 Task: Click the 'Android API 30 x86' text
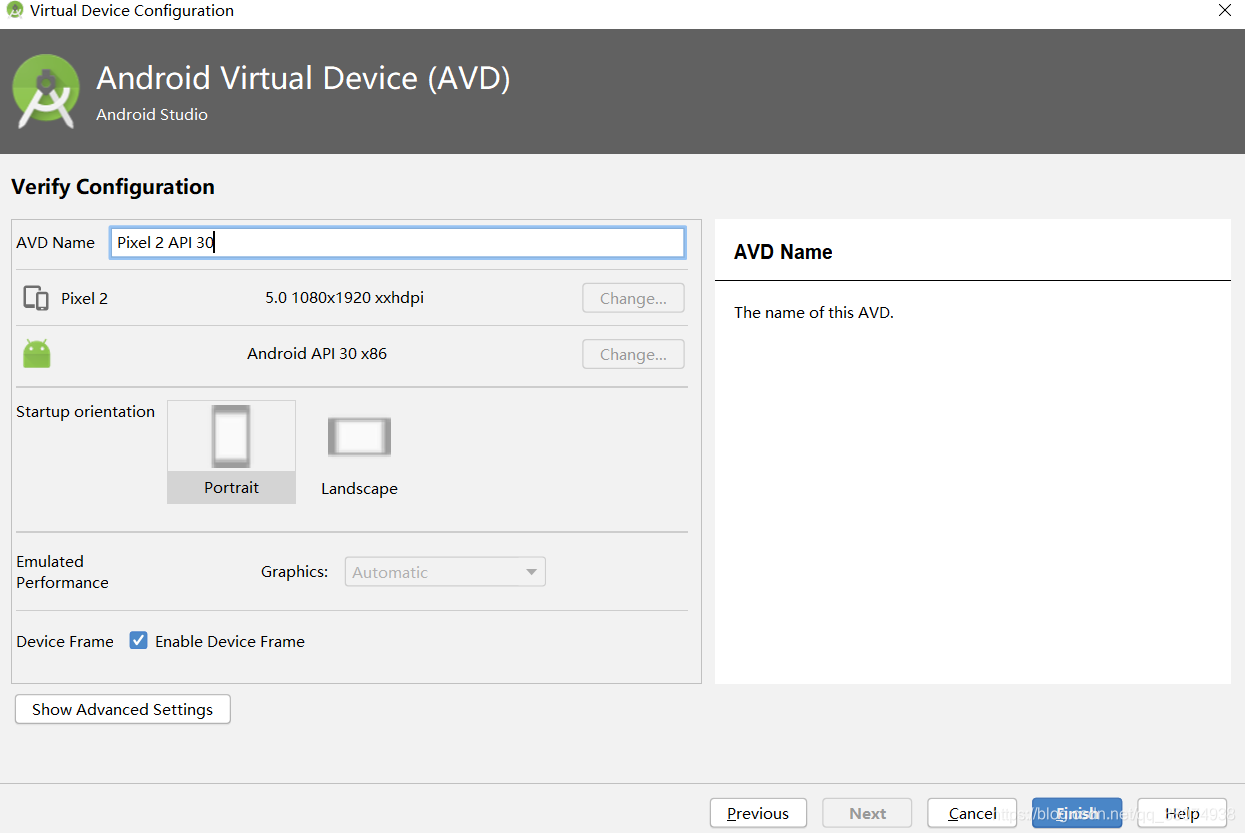pos(317,354)
